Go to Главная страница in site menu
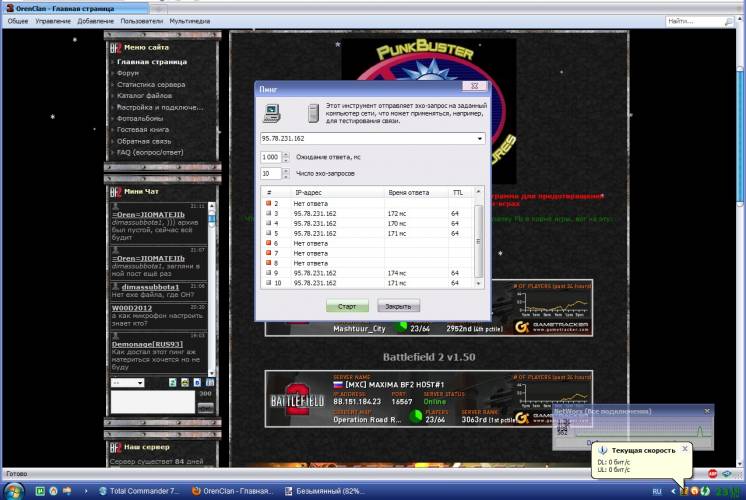746x500 pixels. click(152, 62)
